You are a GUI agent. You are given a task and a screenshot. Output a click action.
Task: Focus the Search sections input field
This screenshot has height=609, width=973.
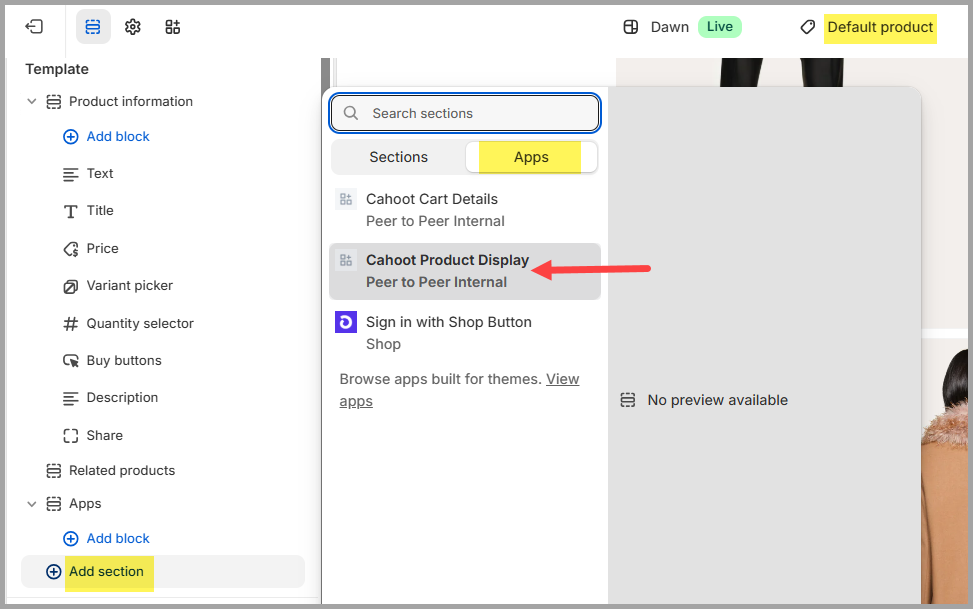pos(465,113)
